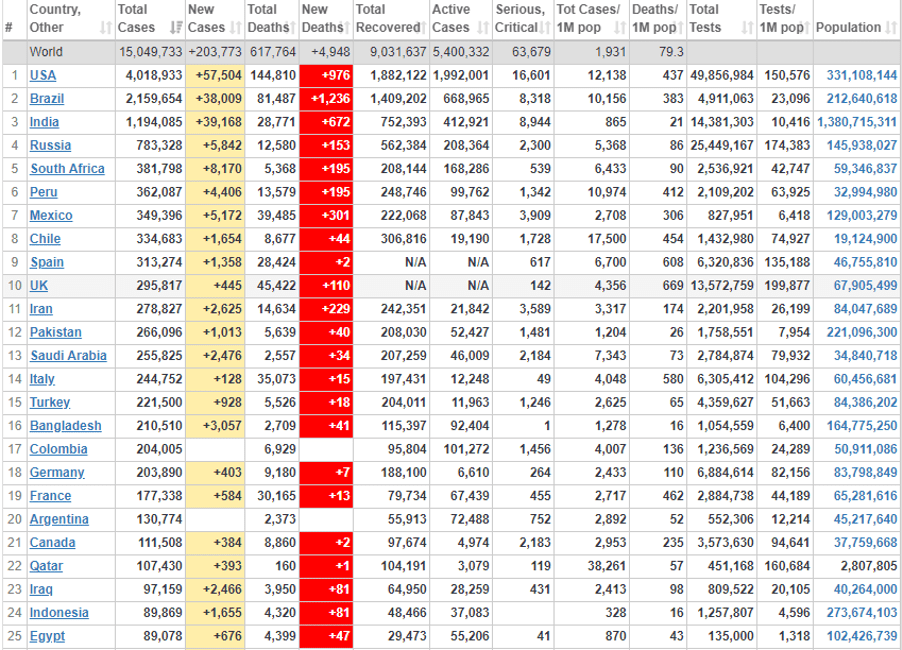Viewport: 902px width, 650px height.
Task: Select USA new deaths cell +976
Action: pyautogui.click(x=326, y=75)
